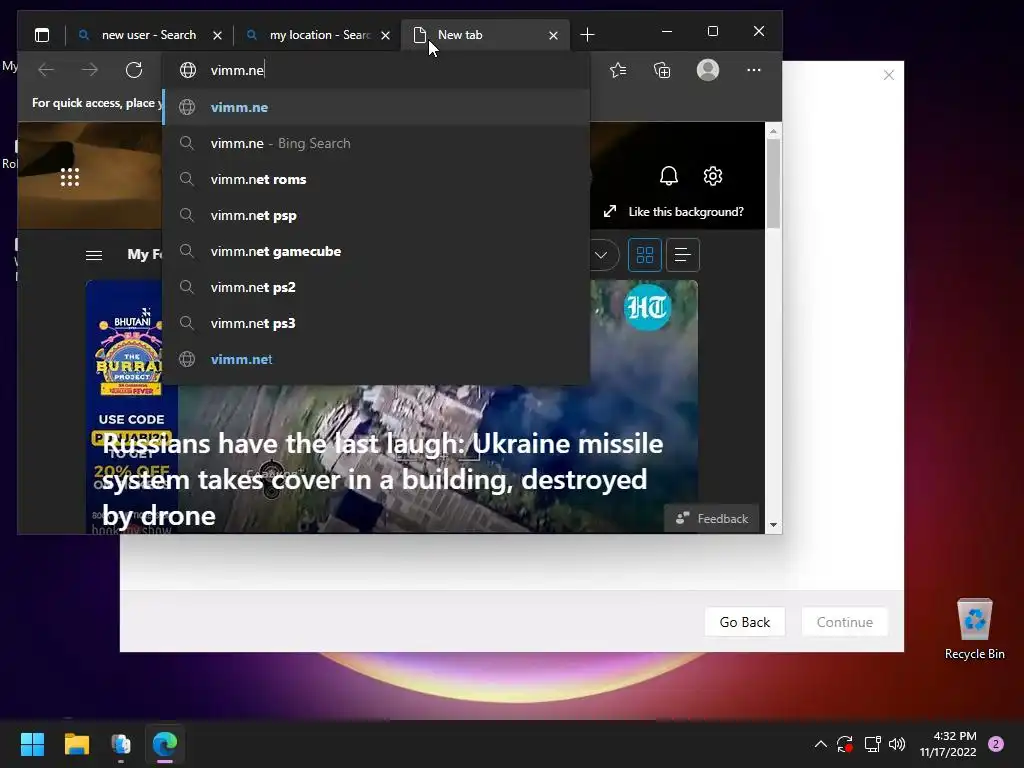
Task: Choose 'vimm.ne - Bing Search' suggestion
Action: coord(376,143)
